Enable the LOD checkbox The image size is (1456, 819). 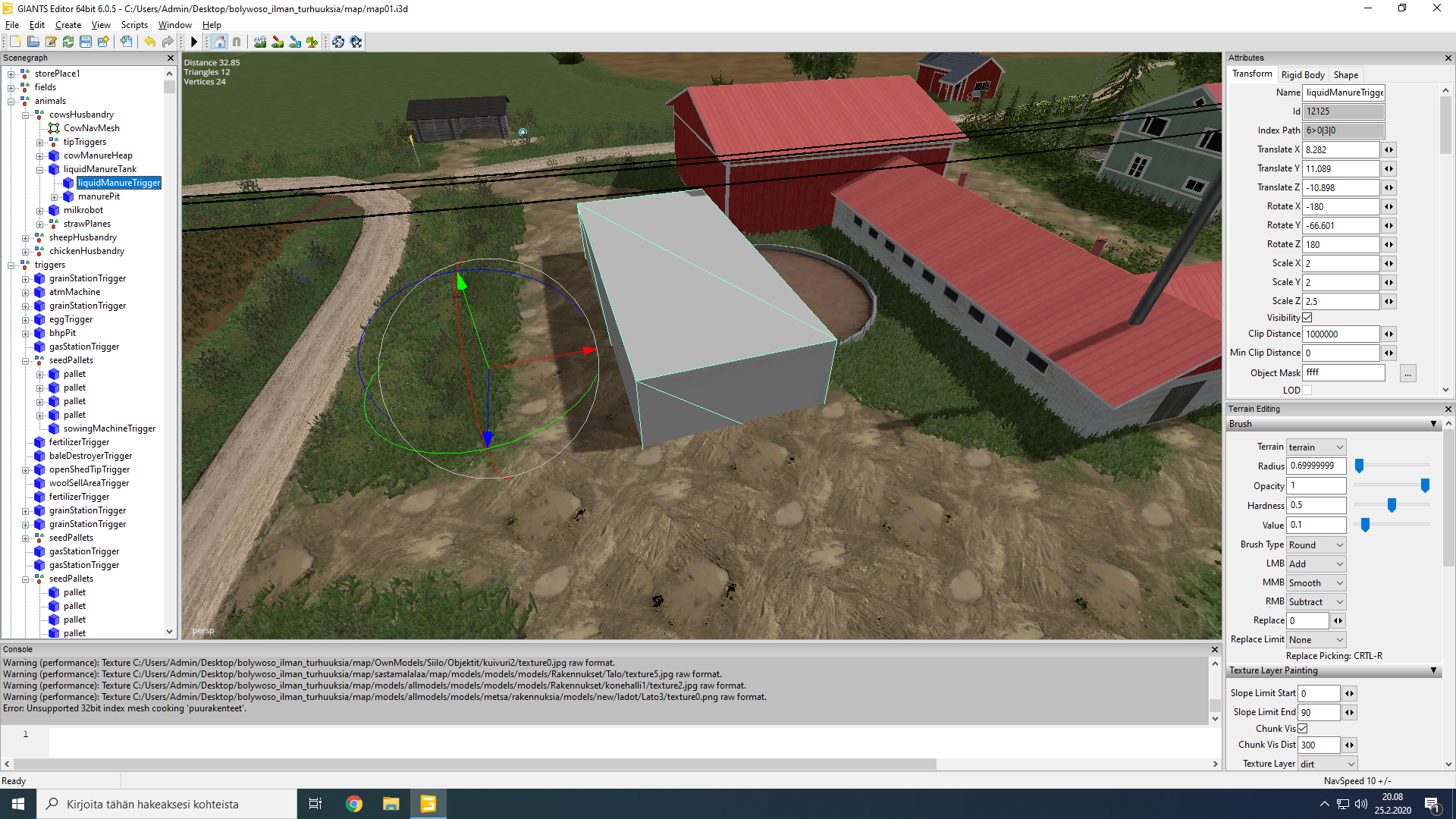(x=1307, y=391)
